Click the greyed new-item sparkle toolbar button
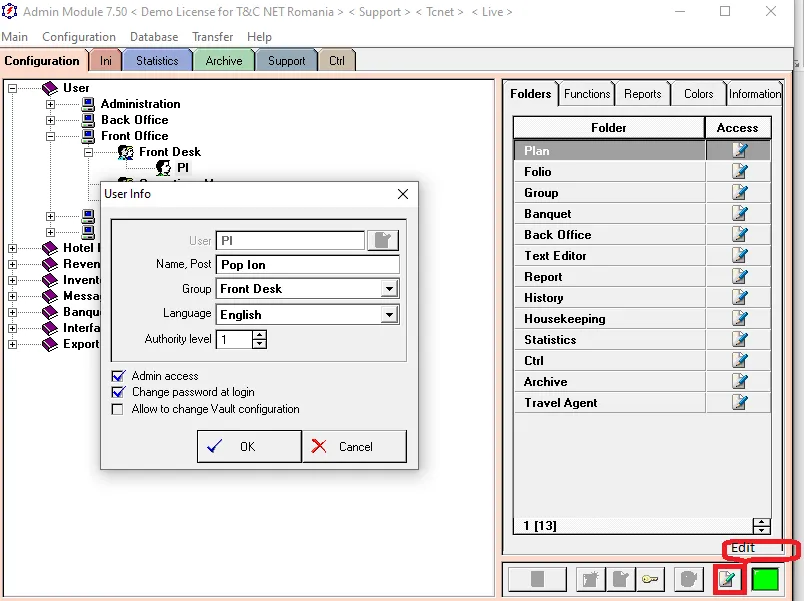804x601 pixels. [590, 579]
